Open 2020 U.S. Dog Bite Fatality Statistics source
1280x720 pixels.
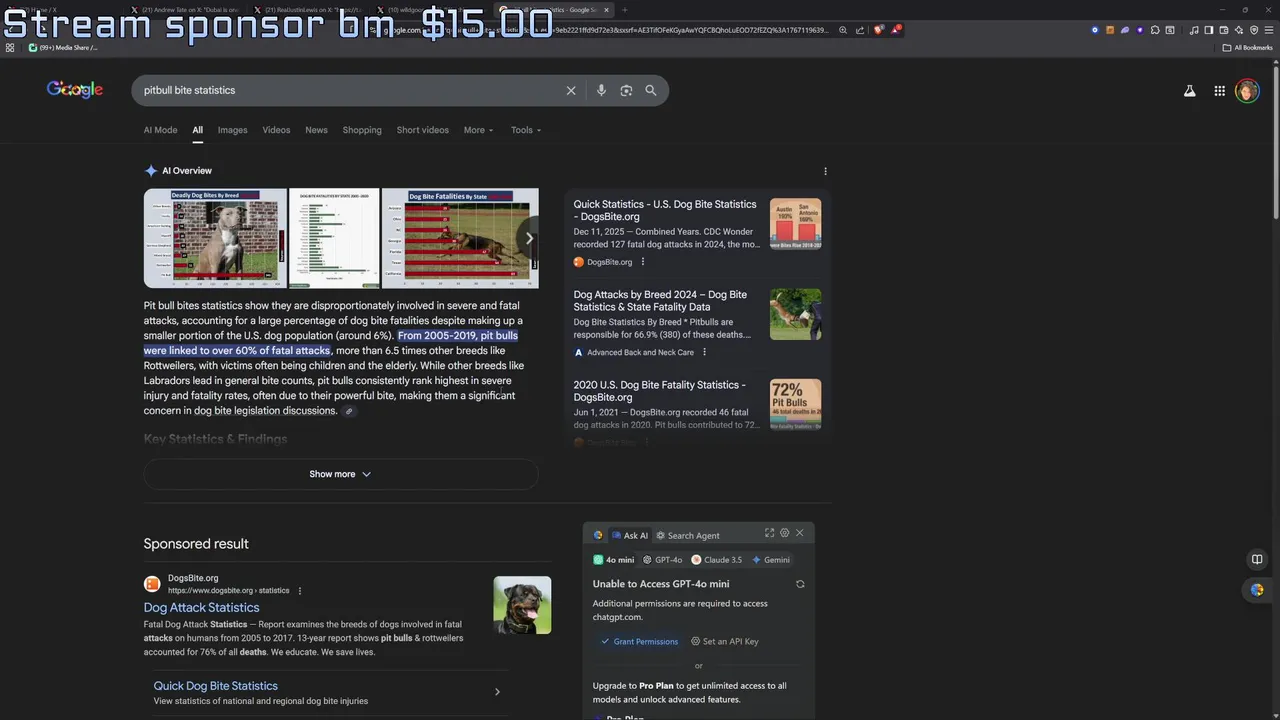(x=659, y=391)
